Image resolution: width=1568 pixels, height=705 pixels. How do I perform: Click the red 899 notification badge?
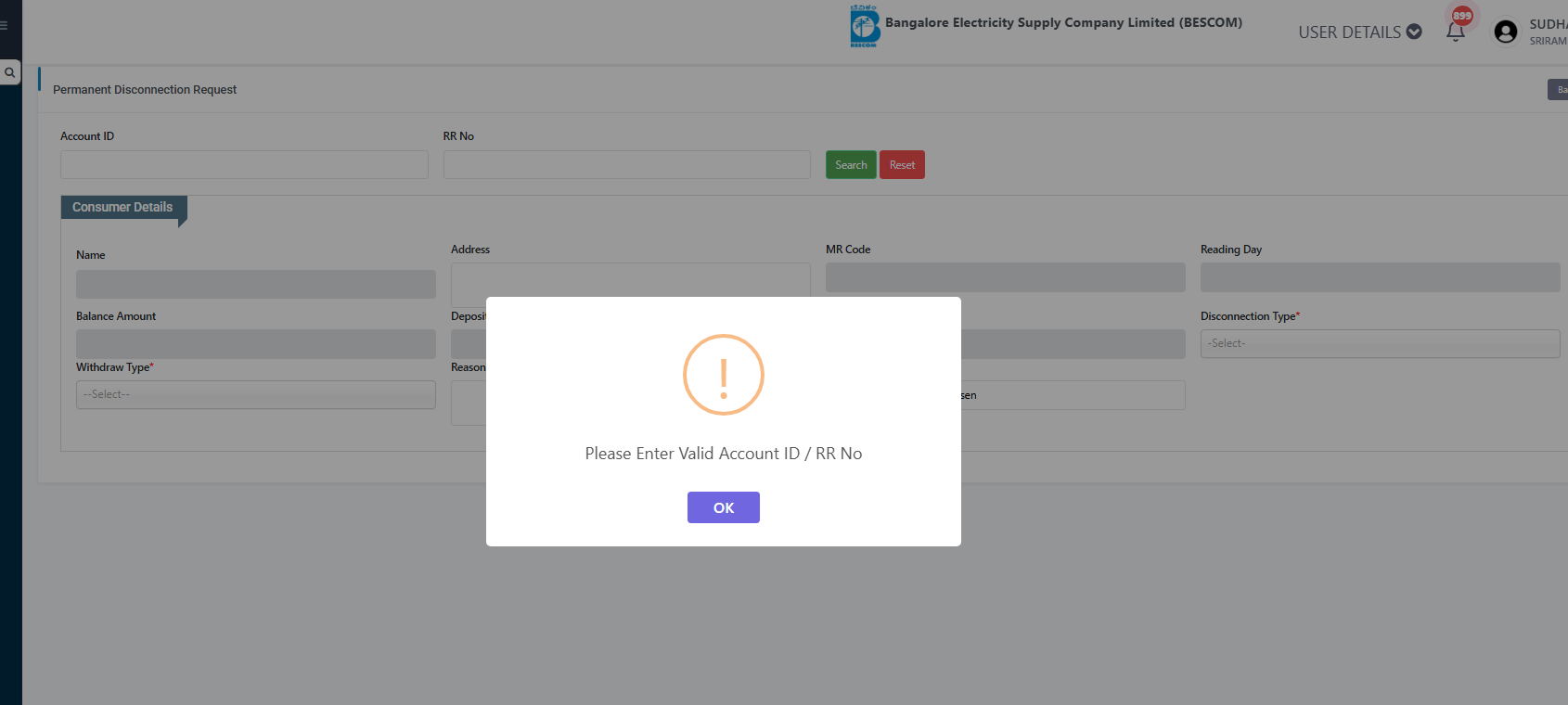(1462, 16)
